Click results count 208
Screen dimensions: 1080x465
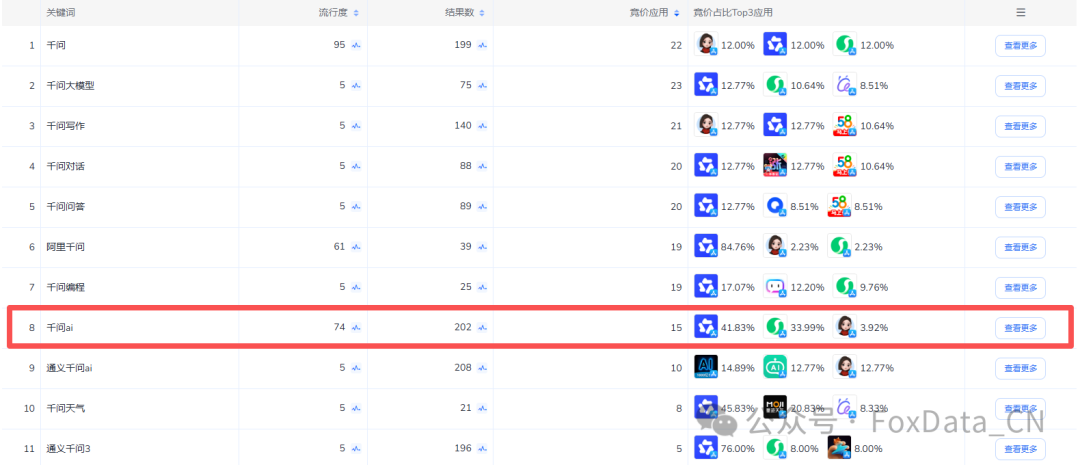coord(463,368)
